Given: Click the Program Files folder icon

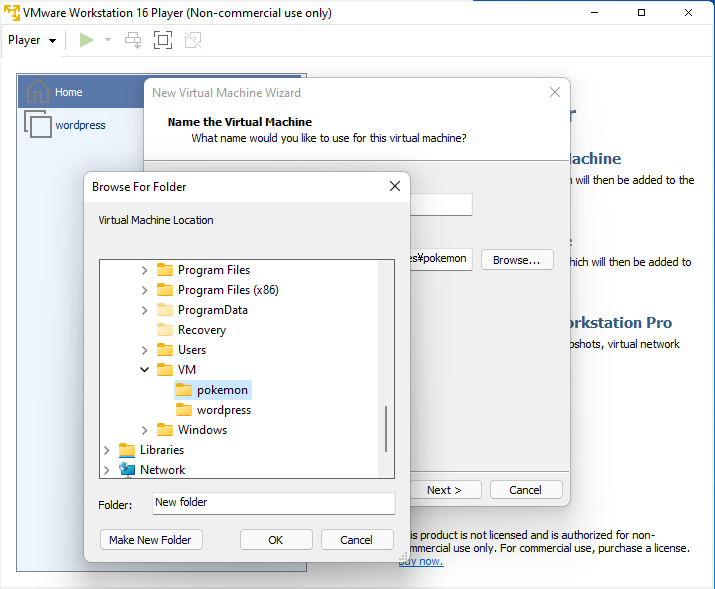Looking at the screenshot, I should 165,270.
